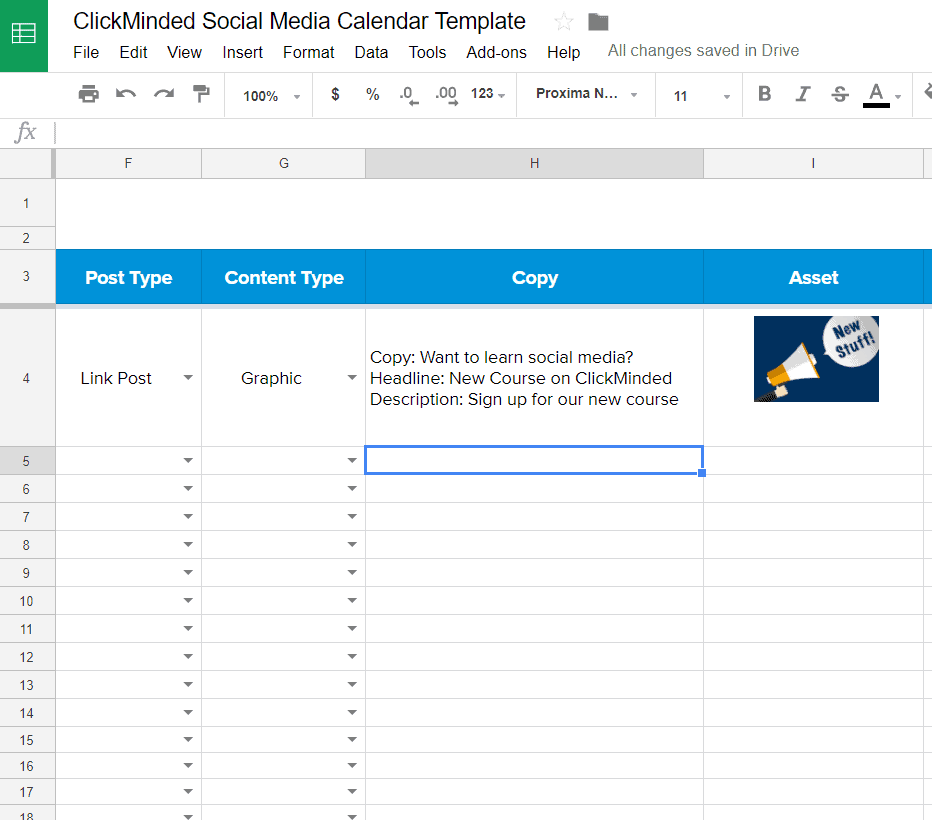Open the Add-ons menu
This screenshot has height=820, width=932.
(x=496, y=52)
